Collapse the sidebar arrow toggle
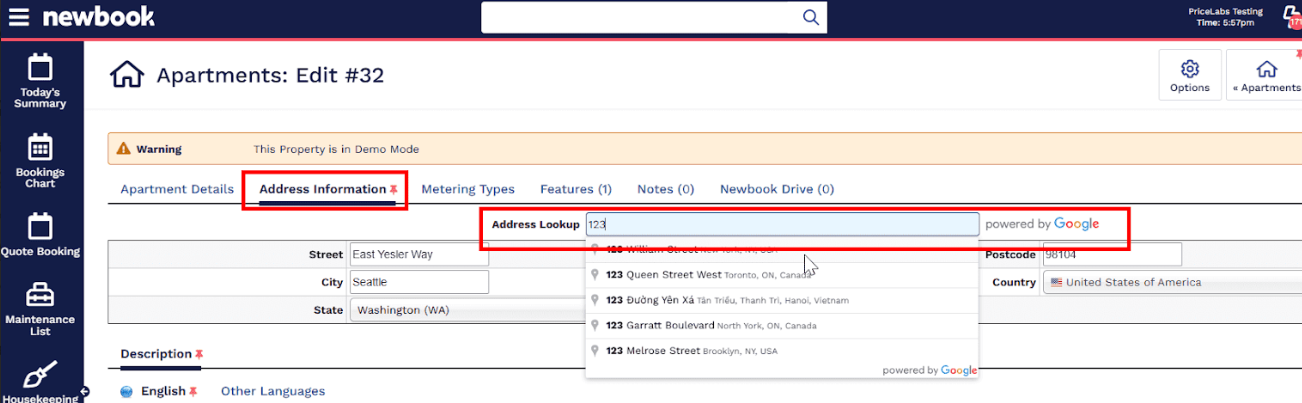This screenshot has height=403, width=1302. tap(84, 391)
